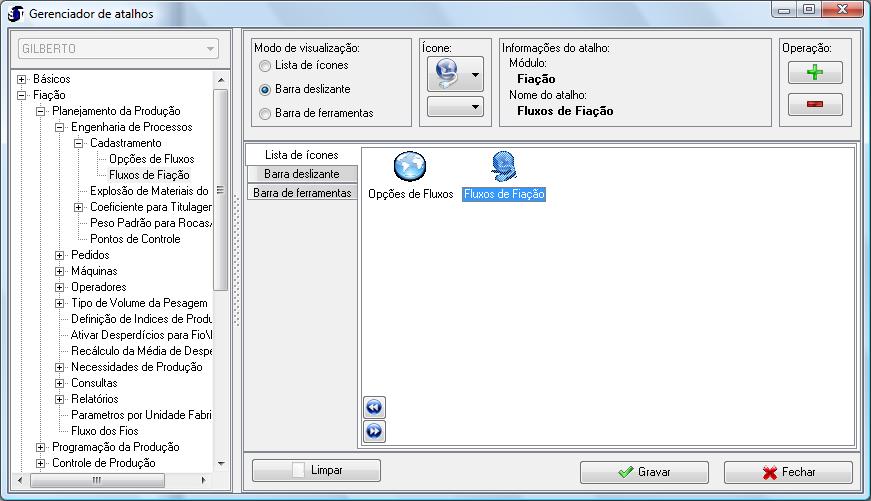The height and width of the screenshot is (501, 871).
Task: Click the application icon in title bar
Action: pyautogui.click(x=16, y=13)
